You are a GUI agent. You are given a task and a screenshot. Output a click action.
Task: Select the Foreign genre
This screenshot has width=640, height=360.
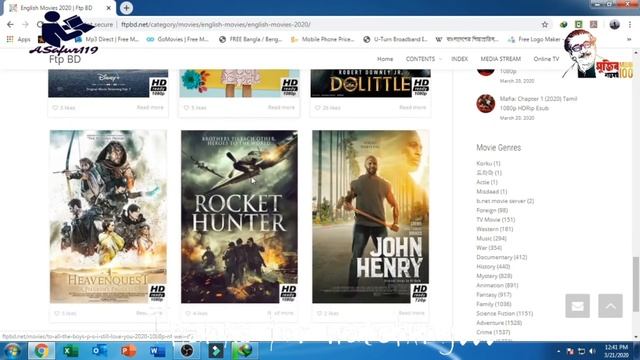(x=492, y=210)
